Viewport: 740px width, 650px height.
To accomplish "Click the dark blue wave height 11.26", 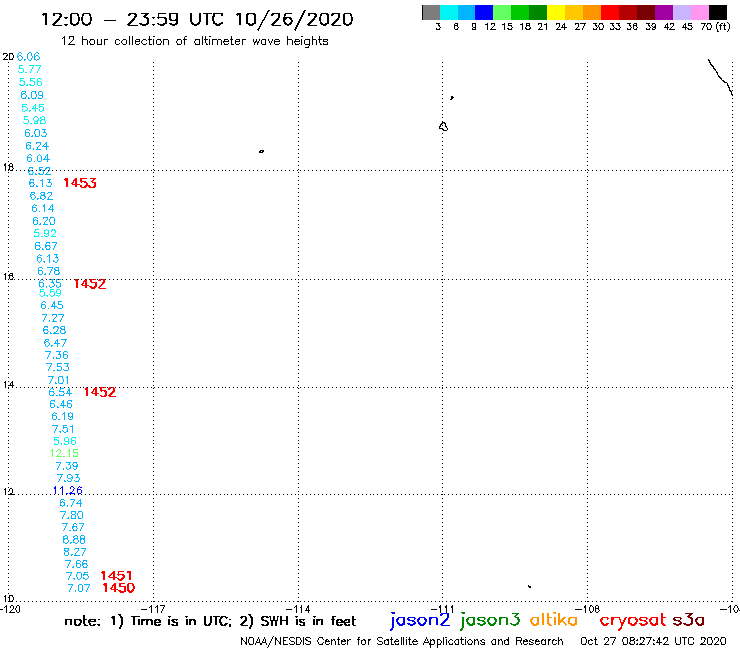I will (x=68, y=490).
